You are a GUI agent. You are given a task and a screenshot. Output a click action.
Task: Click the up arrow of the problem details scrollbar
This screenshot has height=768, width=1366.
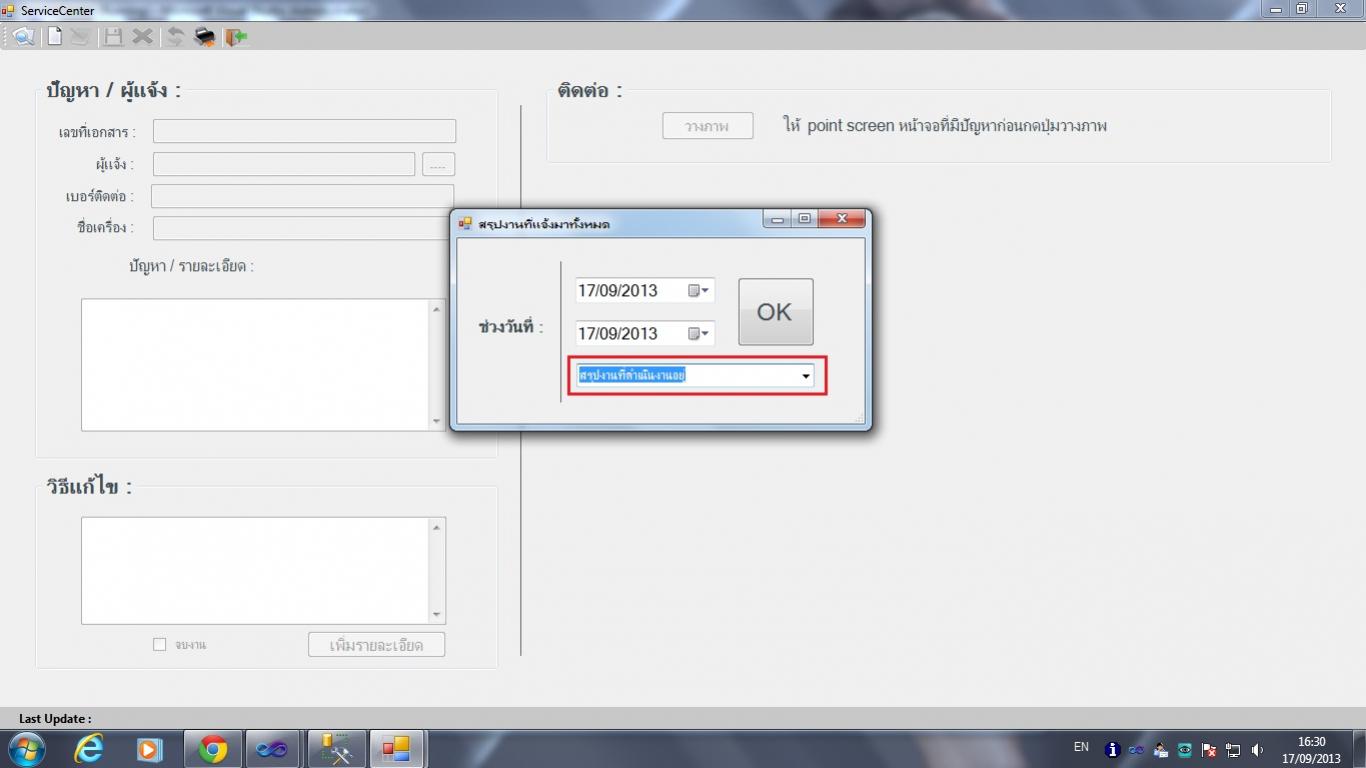[x=436, y=309]
